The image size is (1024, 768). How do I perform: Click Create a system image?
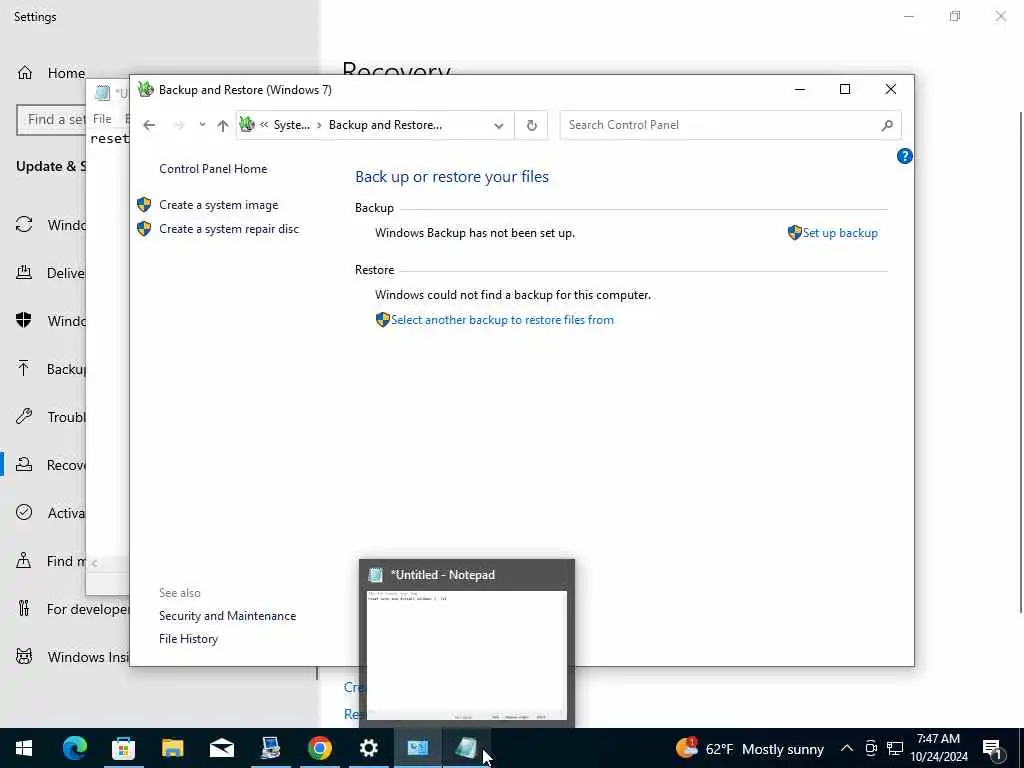218,204
